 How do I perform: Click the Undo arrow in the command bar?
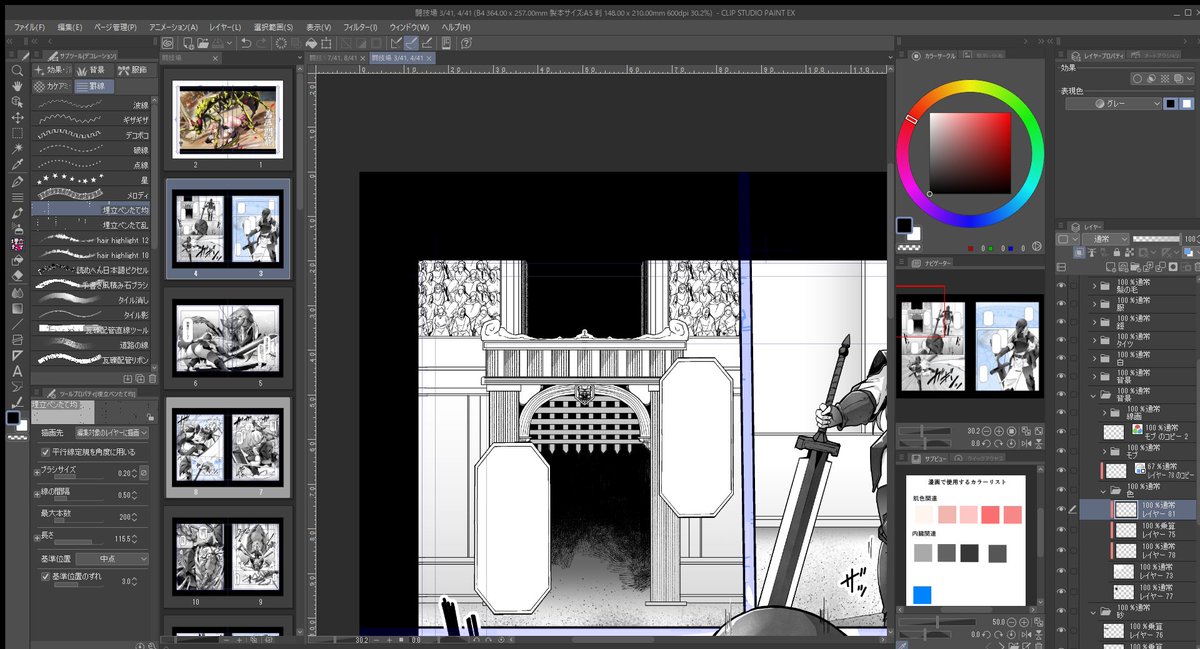[x=246, y=44]
